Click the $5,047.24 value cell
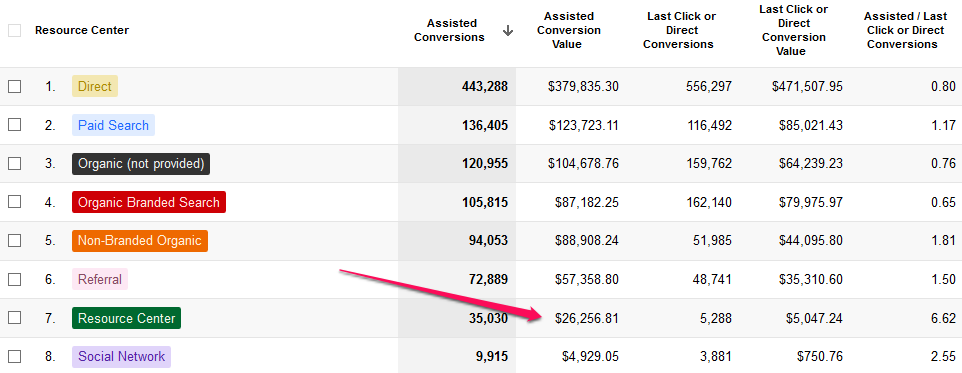This screenshot has width=962, height=373. 815,318
